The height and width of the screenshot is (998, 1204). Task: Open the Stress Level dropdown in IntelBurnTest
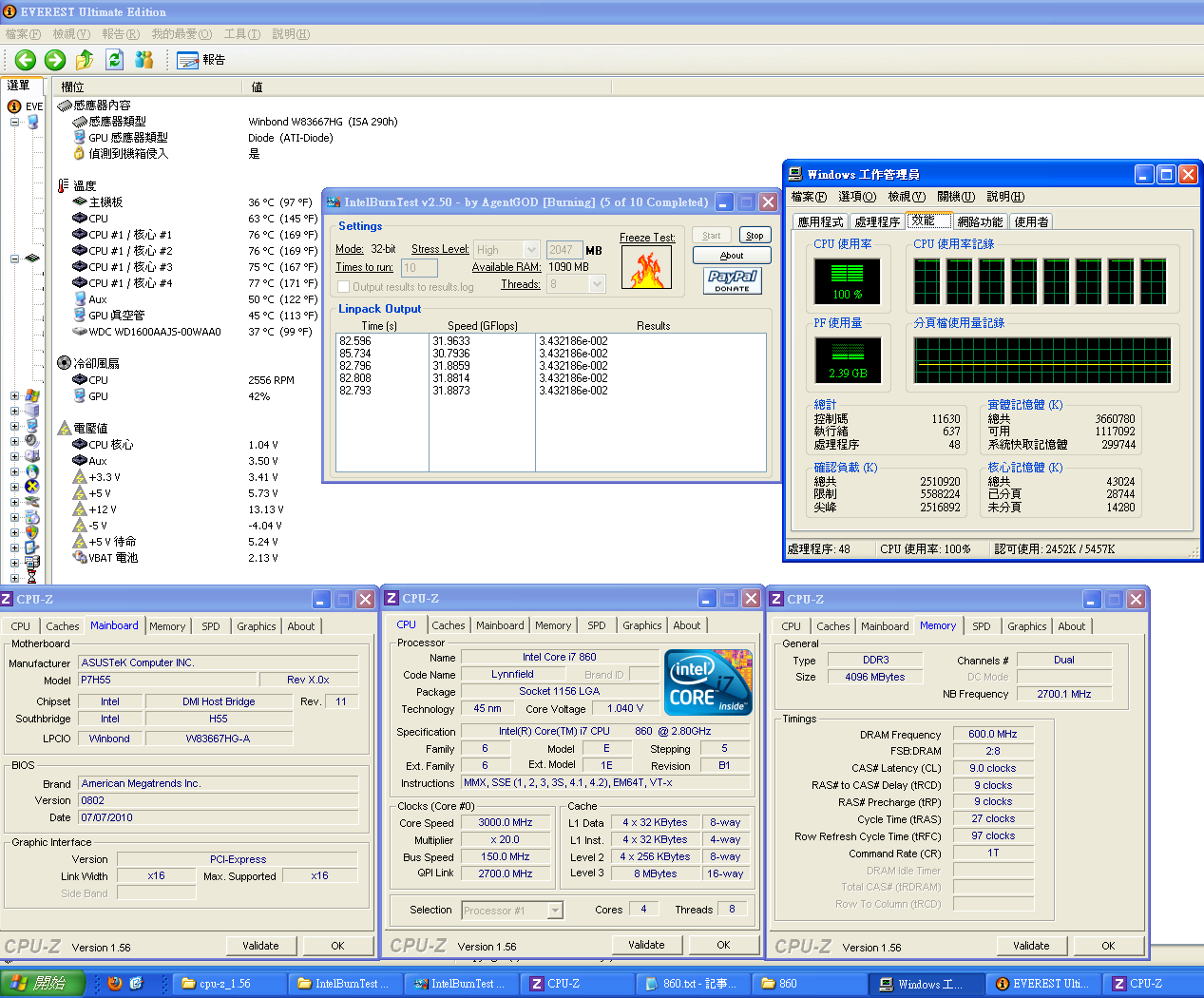(531, 249)
